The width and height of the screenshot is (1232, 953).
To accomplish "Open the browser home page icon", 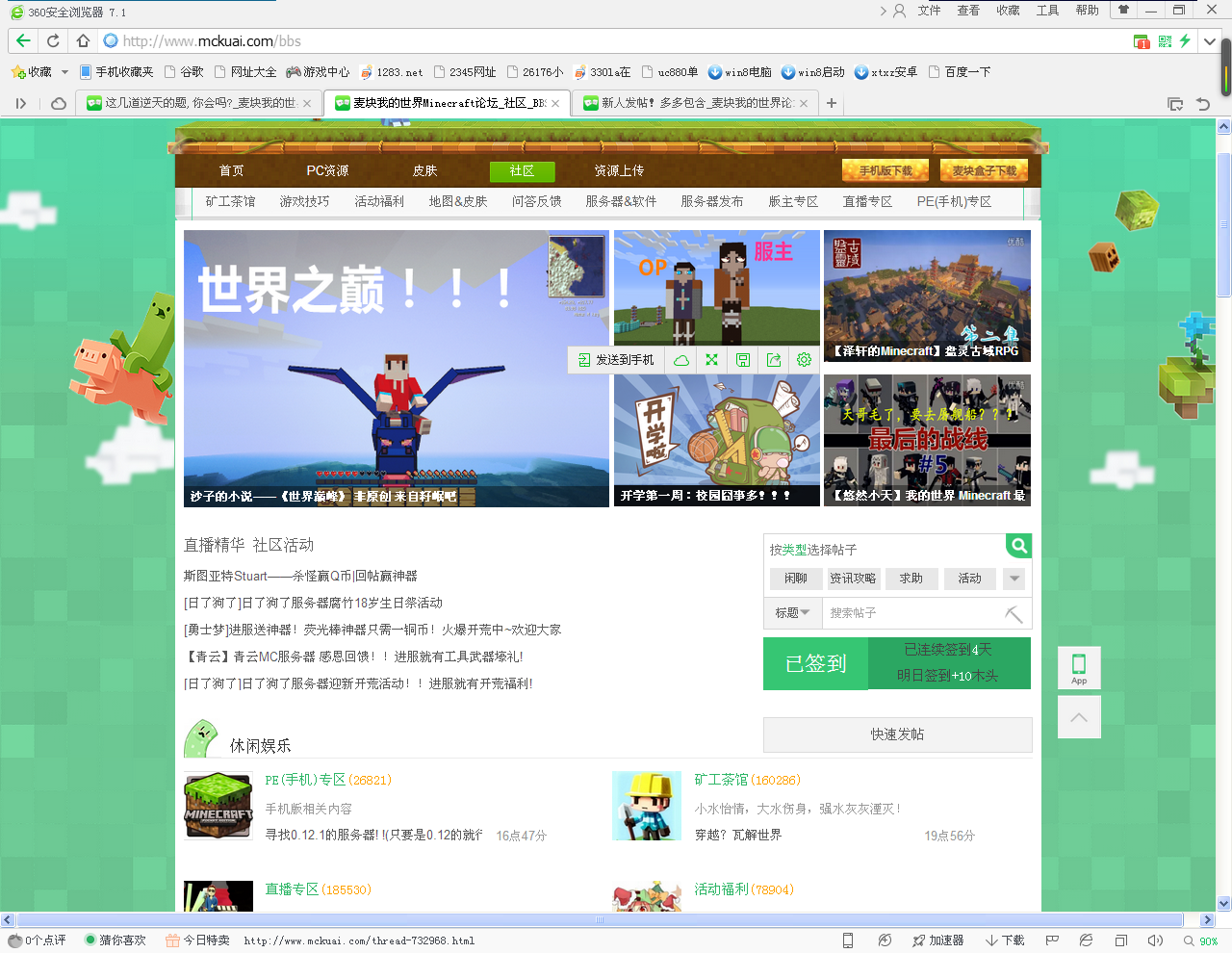I will click(x=83, y=40).
